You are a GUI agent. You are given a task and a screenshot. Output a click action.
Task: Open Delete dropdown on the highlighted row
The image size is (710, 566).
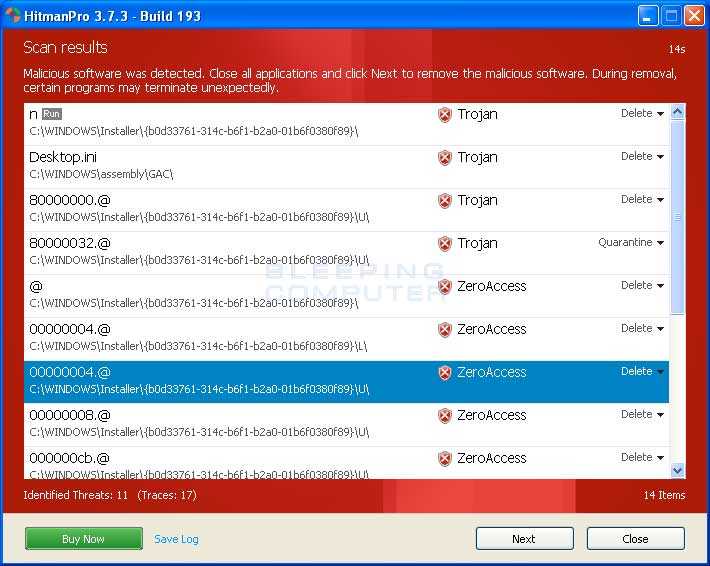642,372
